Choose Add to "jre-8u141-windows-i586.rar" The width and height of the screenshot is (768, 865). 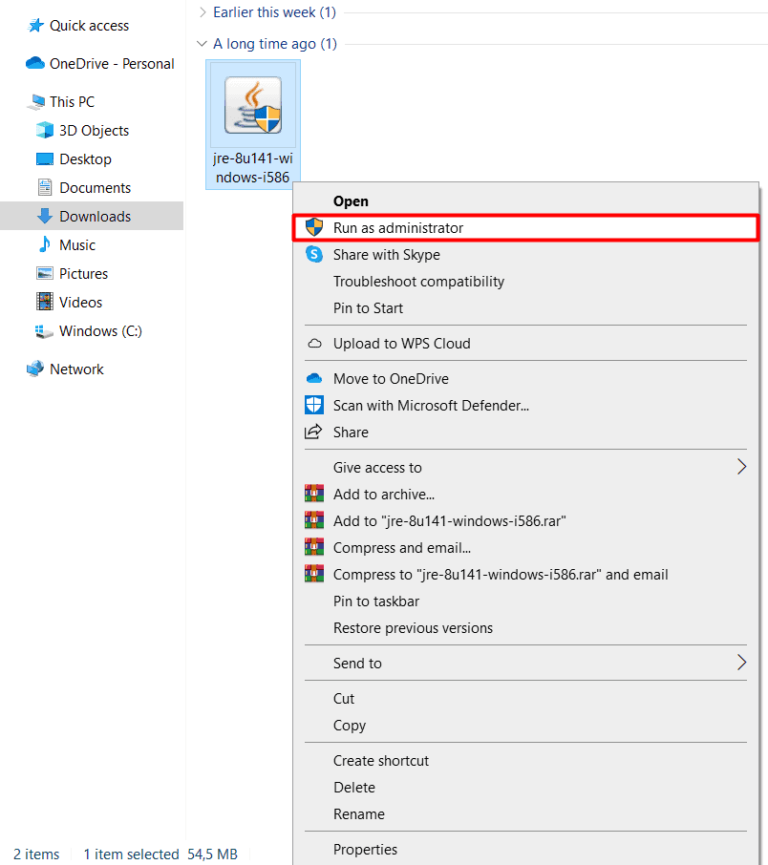point(525,521)
